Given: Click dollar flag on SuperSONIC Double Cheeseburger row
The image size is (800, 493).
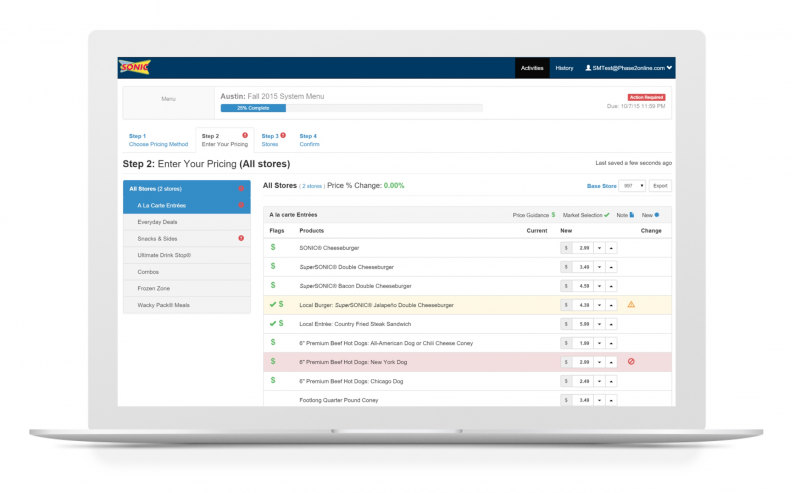Looking at the screenshot, I should click(x=273, y=266).
